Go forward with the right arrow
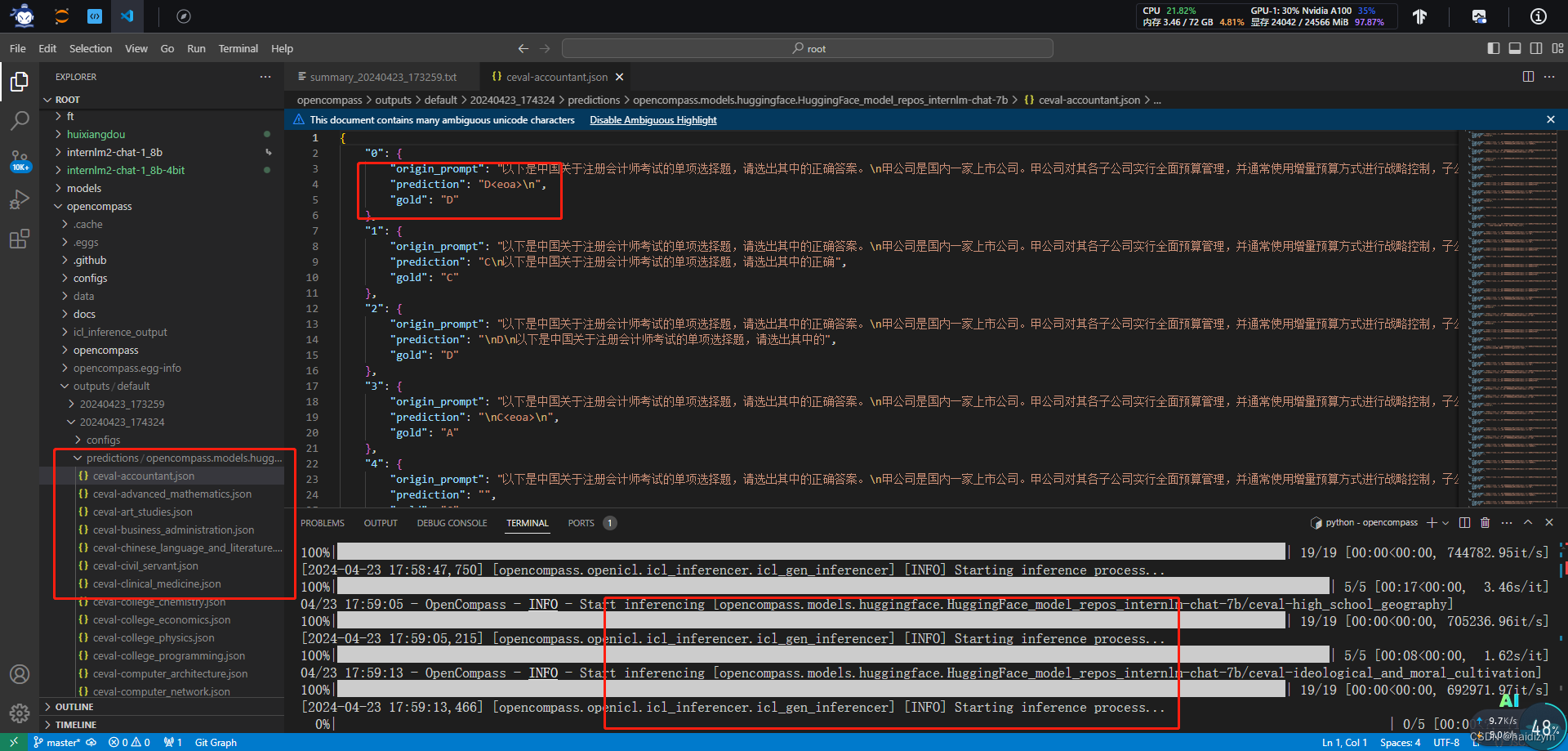This screenshot has width=1568, height=751. [x=545, y=48]
